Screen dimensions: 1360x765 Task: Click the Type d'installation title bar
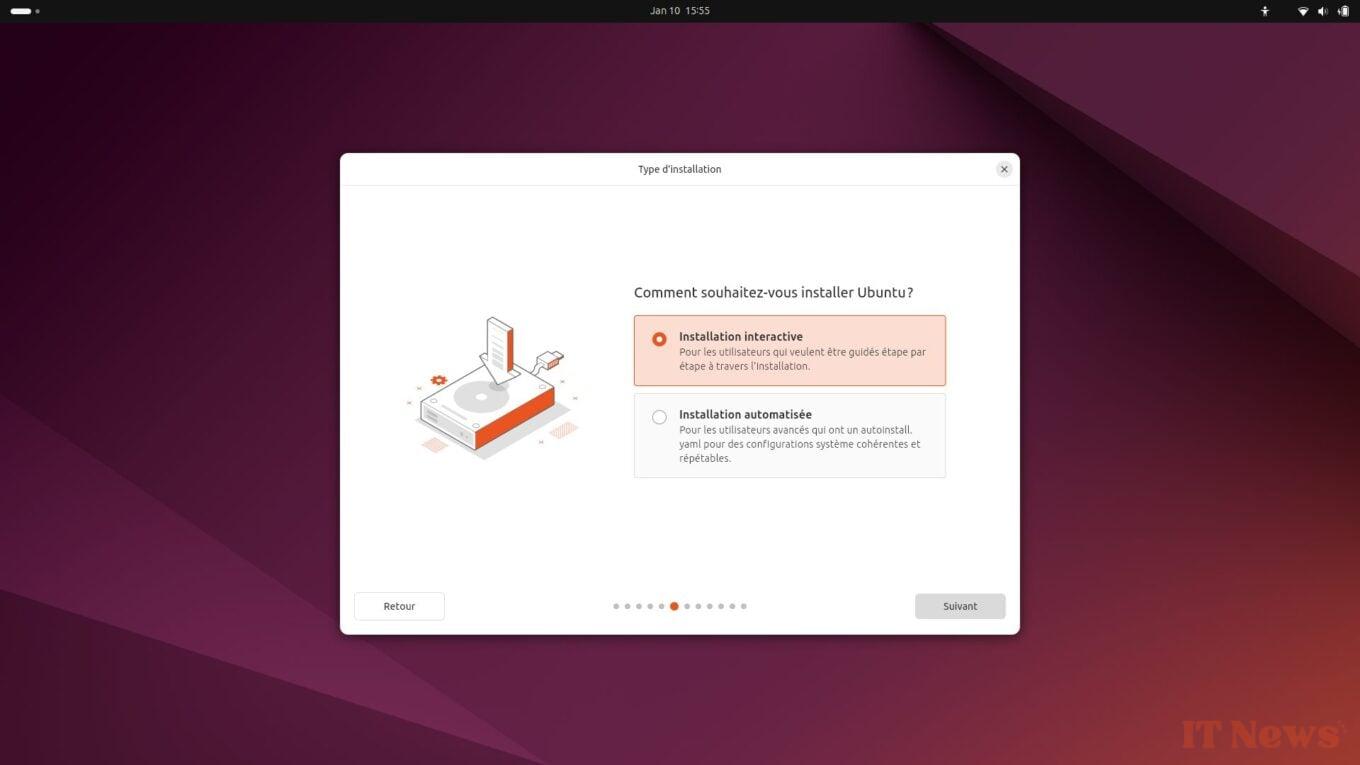point(680,169)
